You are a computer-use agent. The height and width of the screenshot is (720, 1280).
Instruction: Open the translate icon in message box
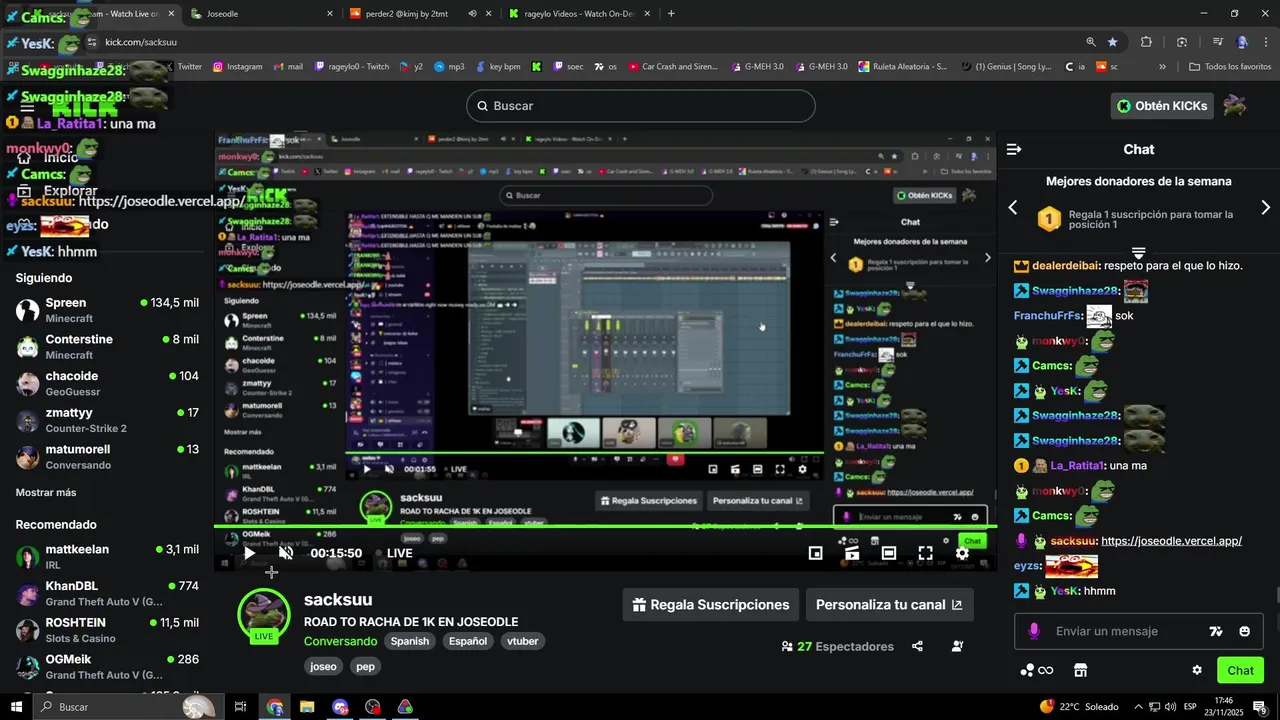[1216, 631]
